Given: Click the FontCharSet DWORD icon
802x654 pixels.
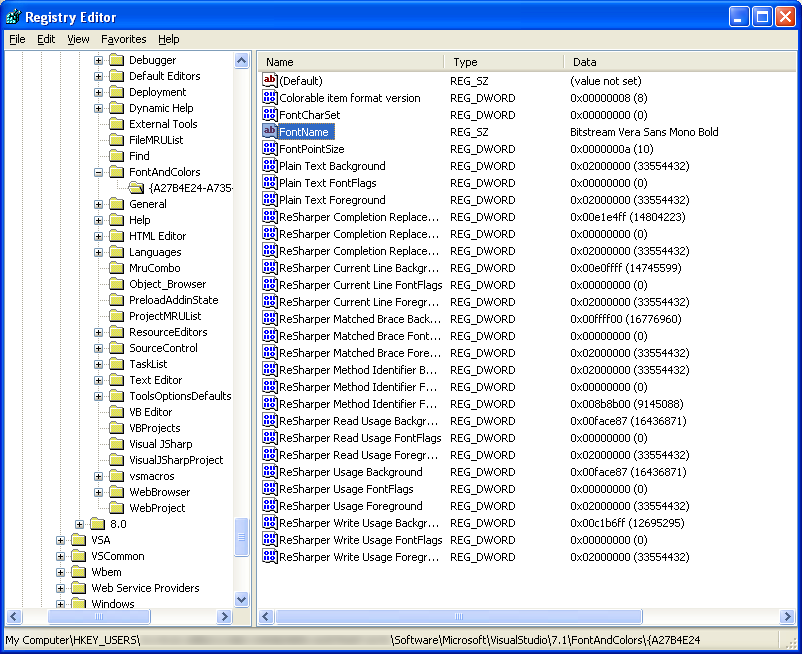Looking at the screenshot, I should pyautogui.click(x=269, y=115).
